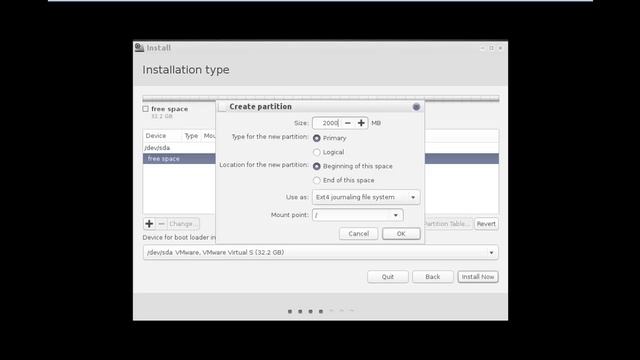Go Back to previous install step
This screenshot has width=640, height=360.
[433, 277]
